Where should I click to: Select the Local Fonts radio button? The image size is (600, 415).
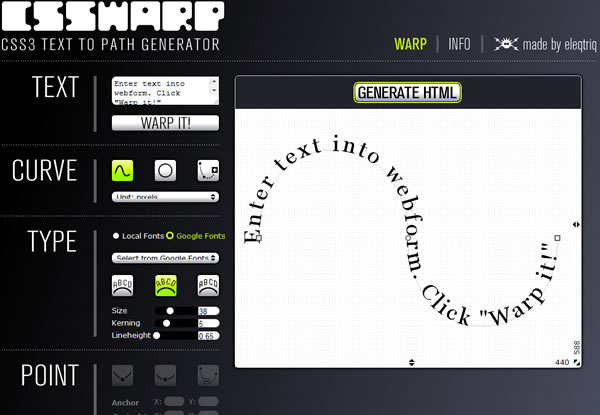(x=116, y=236)
